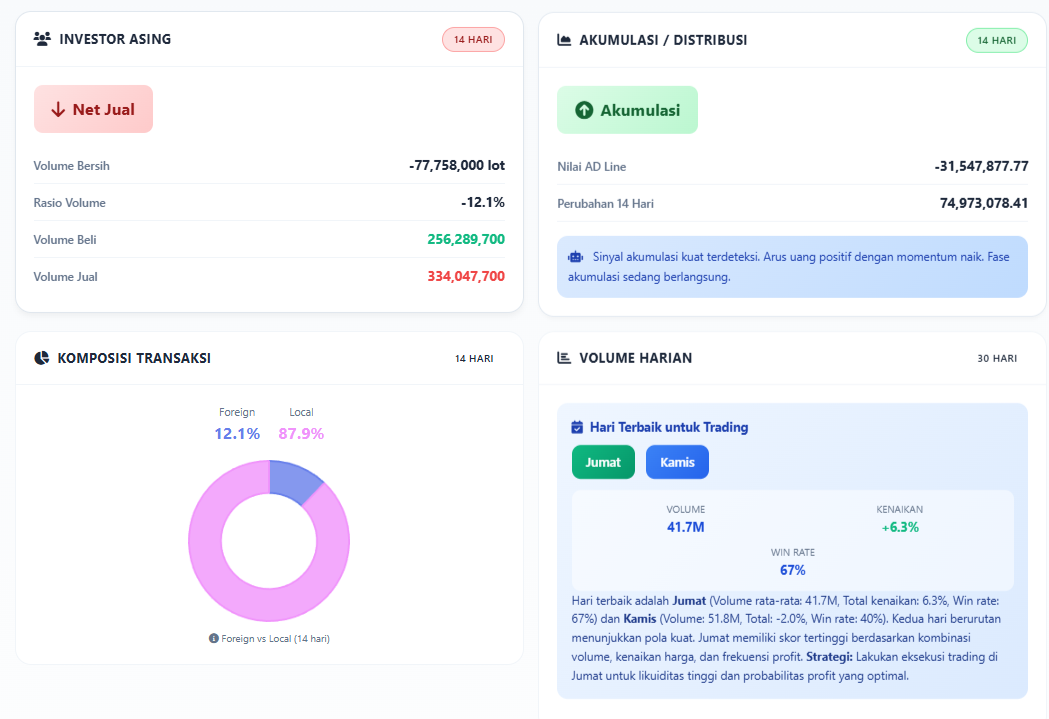Click the up arrow icon in Akumulasi badge
This screenshot has height=719, width=1049.
pyautogui.click(x=584, y=110)
